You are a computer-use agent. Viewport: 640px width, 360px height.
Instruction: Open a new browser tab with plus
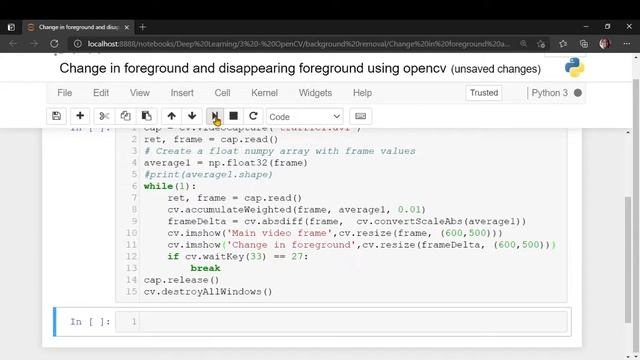(142, 27)
